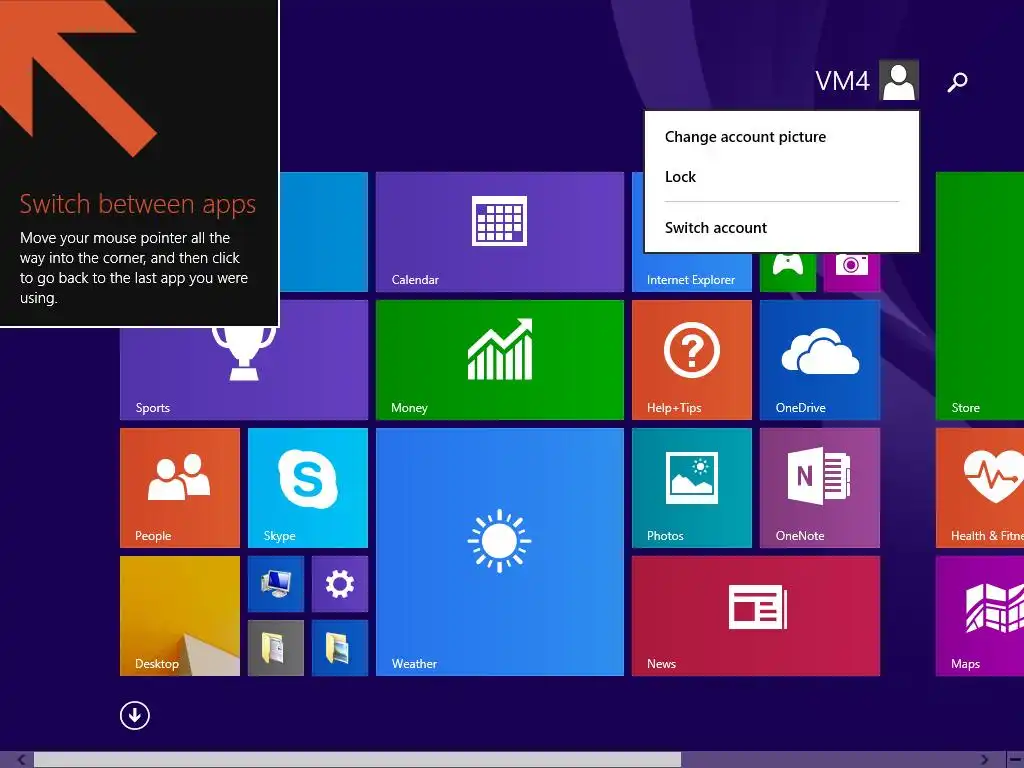1024x768 pixels.
Task: Click the VM4 user account picture
Action: pos(899,80)
